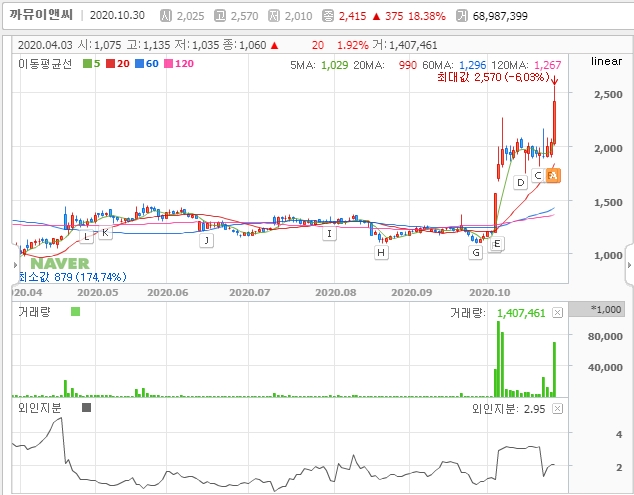The height and width of the screenshot is (495, 634).
Task: Click the 이동평균선 label
Action: pyautogui.click(x=45, y=63)
